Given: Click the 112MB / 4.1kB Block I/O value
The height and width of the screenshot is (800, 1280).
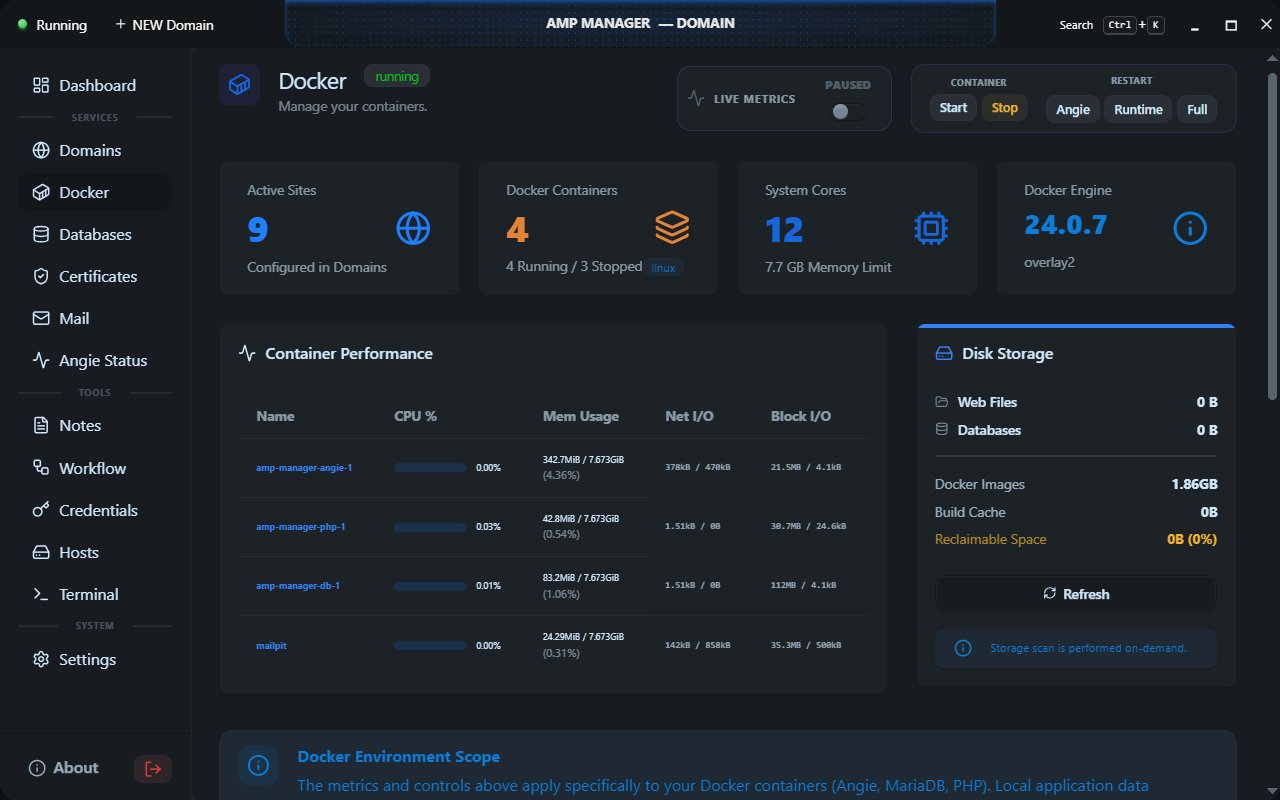Looking at the screenshot, I should tap(804, 585).
